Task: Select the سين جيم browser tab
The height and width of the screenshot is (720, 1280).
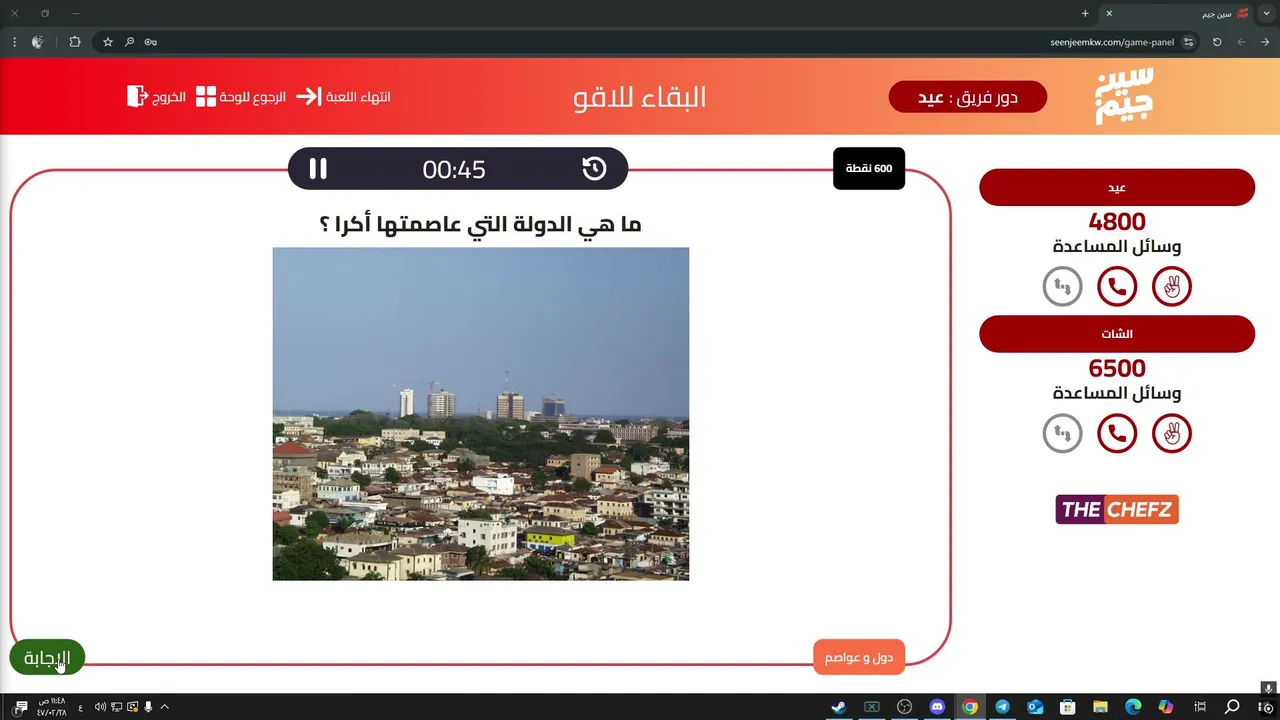Action: (1177, 13)
